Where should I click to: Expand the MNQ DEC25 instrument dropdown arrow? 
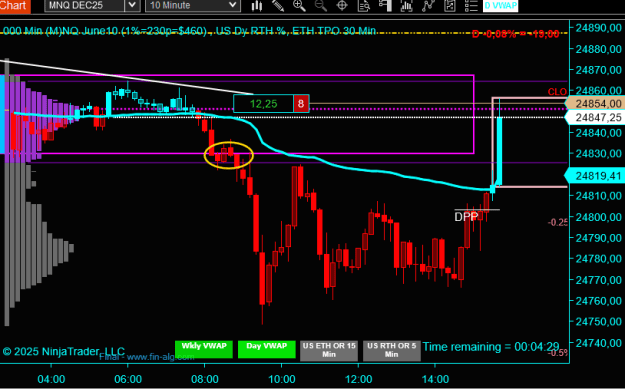(x=132, y=5)
